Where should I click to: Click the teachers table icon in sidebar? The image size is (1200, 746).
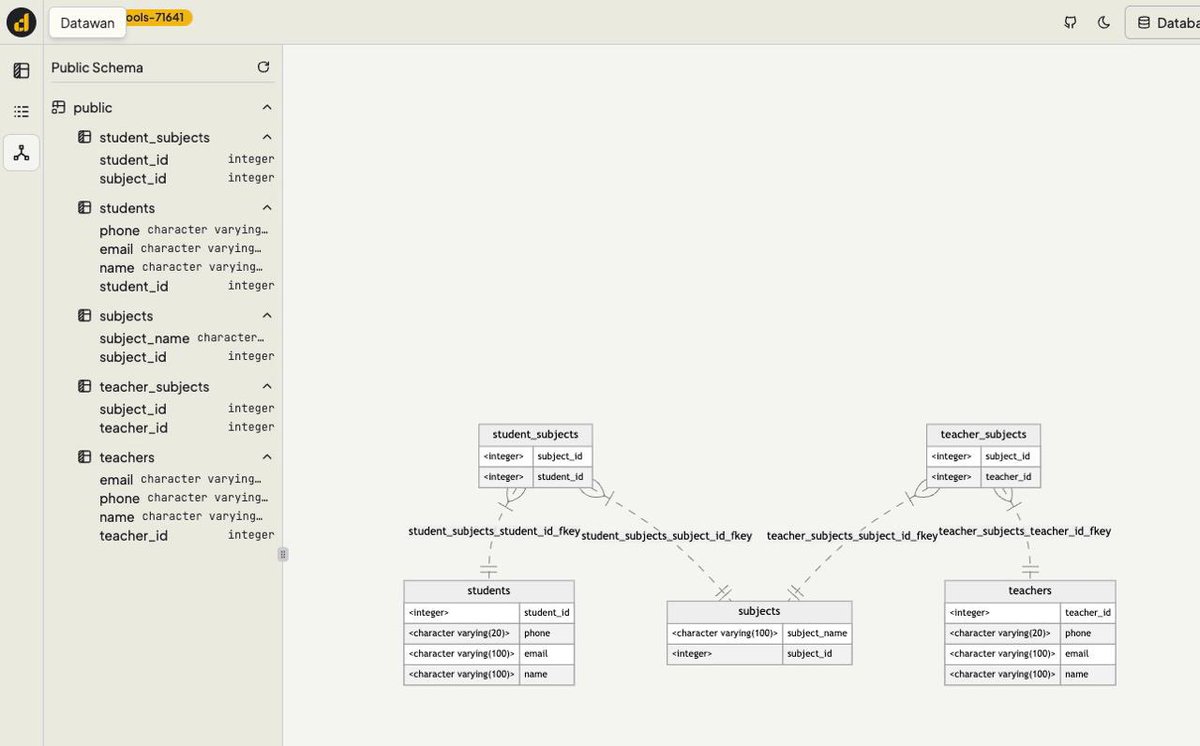[85, 457]
